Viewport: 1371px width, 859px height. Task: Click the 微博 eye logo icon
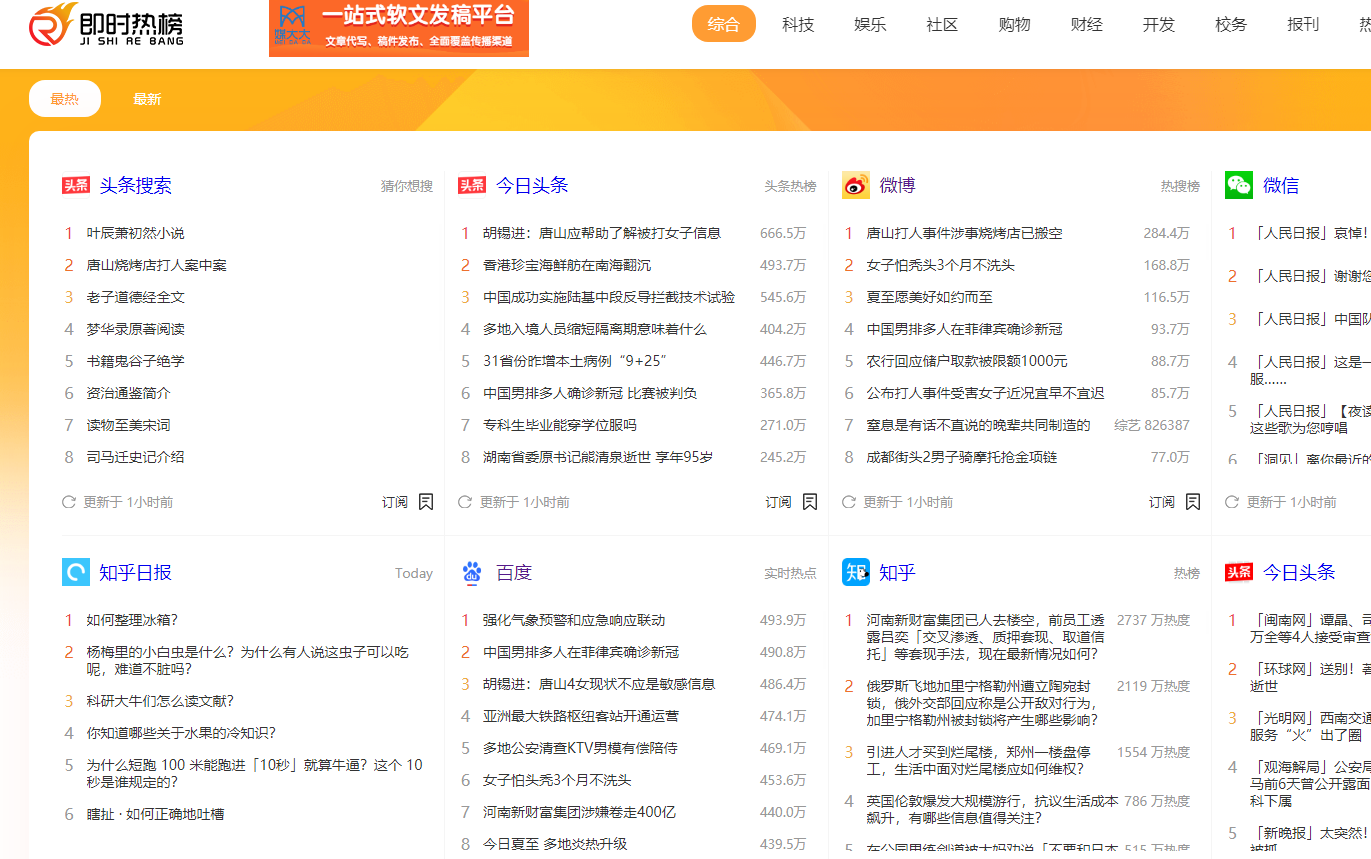(x=856, y=185)
